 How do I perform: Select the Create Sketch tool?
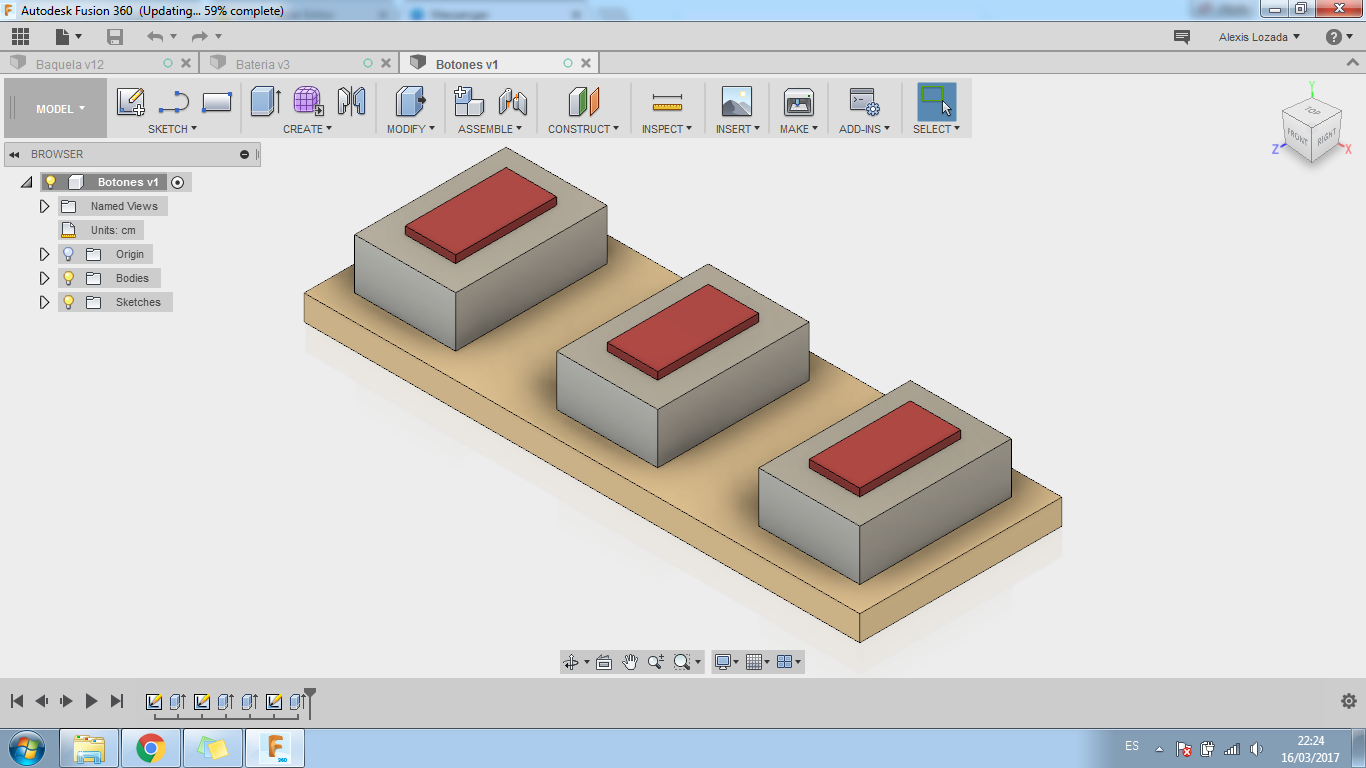pyautogui.click(x=131, y=102)
